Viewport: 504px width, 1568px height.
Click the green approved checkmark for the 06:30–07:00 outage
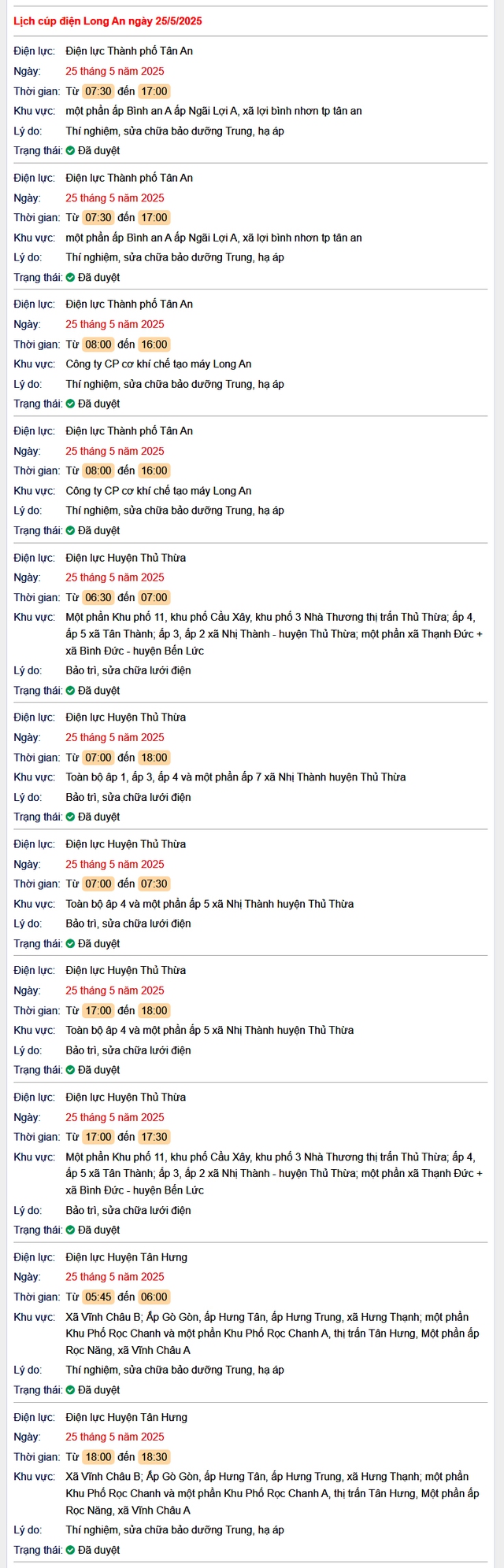[x=70, y=691]
